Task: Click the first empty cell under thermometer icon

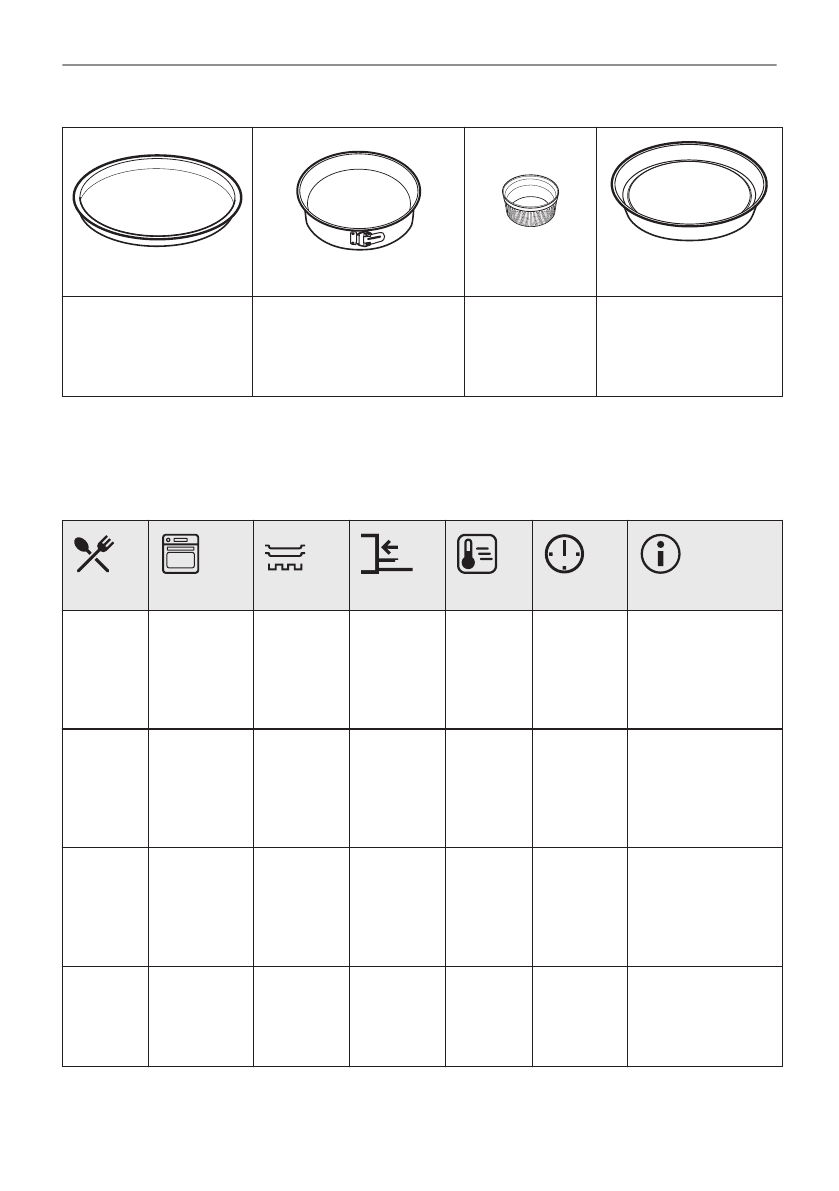Action: click(488, 669)
